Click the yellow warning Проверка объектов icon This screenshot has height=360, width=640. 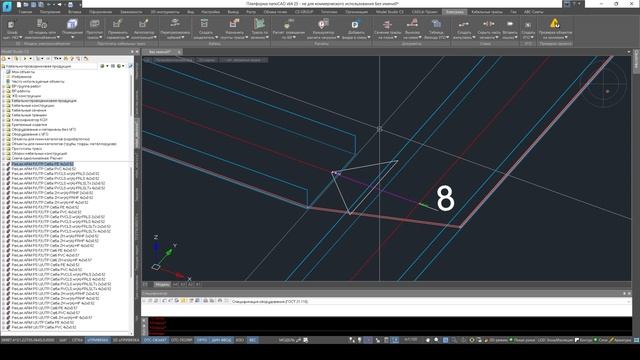(x=555, y=24)
